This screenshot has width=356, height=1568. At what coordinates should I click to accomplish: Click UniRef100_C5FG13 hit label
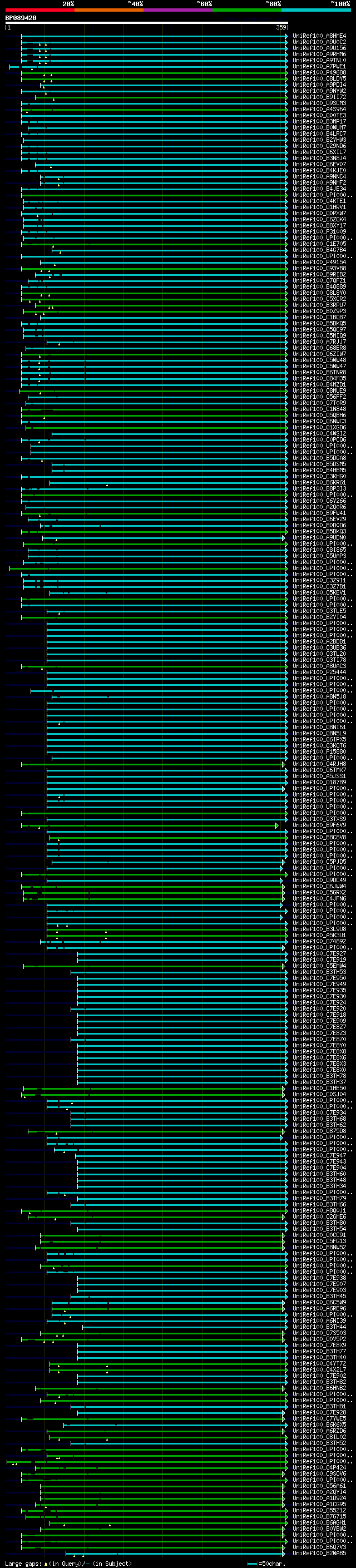pyautogui.click(x=319, y=1241)
